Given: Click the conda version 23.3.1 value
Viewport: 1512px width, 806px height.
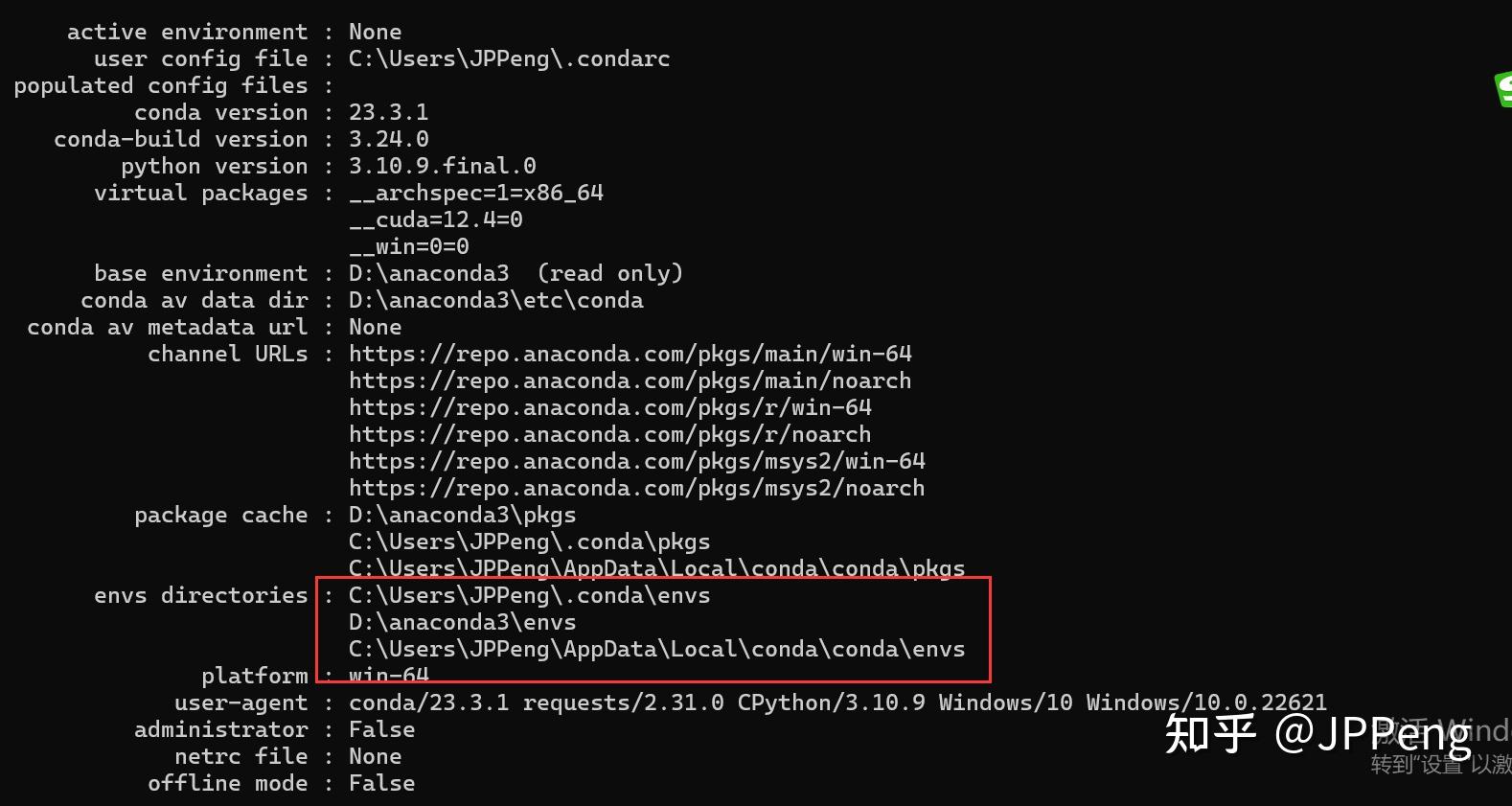Looking at the screenshot, I should point(388,113).
